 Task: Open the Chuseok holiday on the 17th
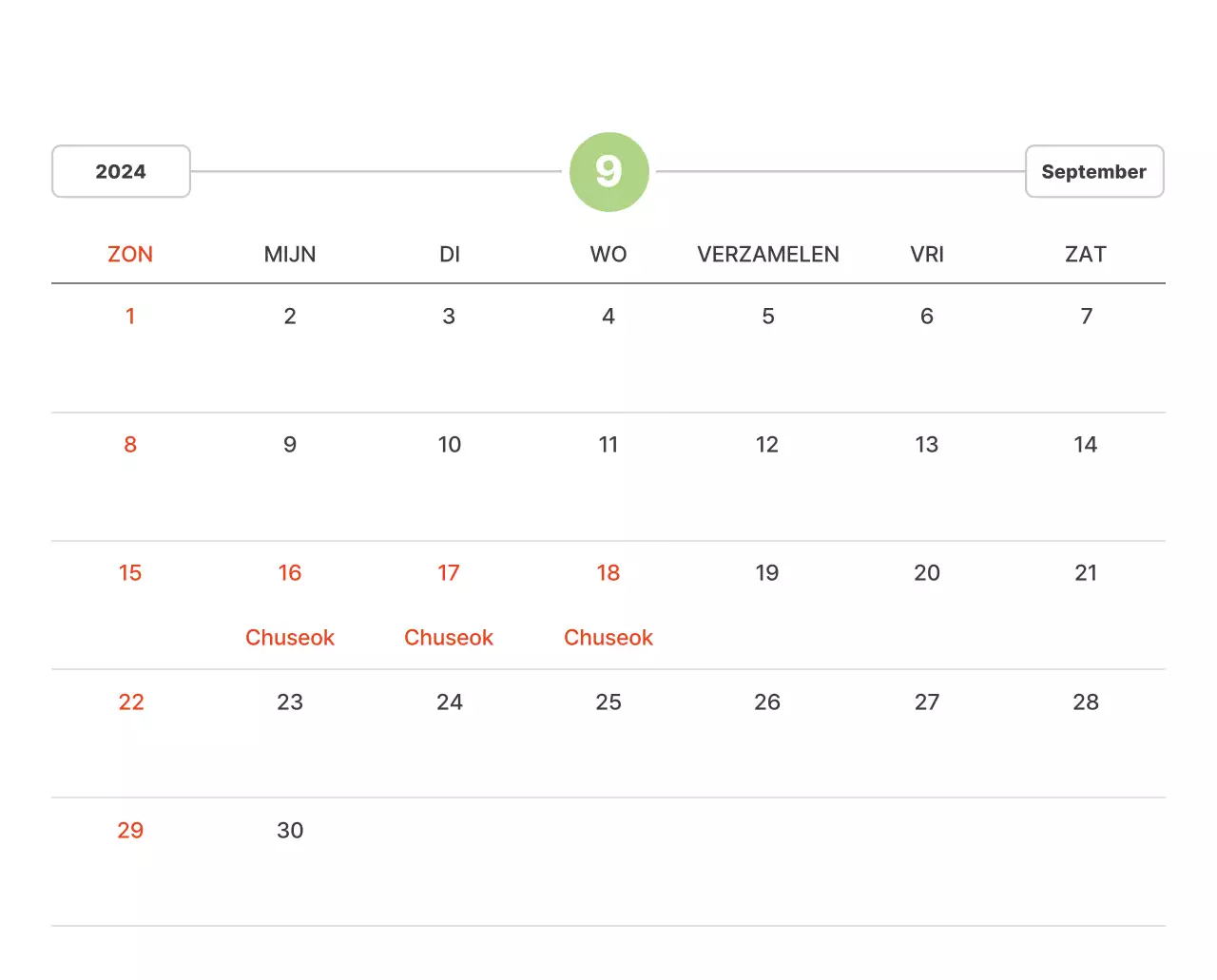[x=449, y=638]
